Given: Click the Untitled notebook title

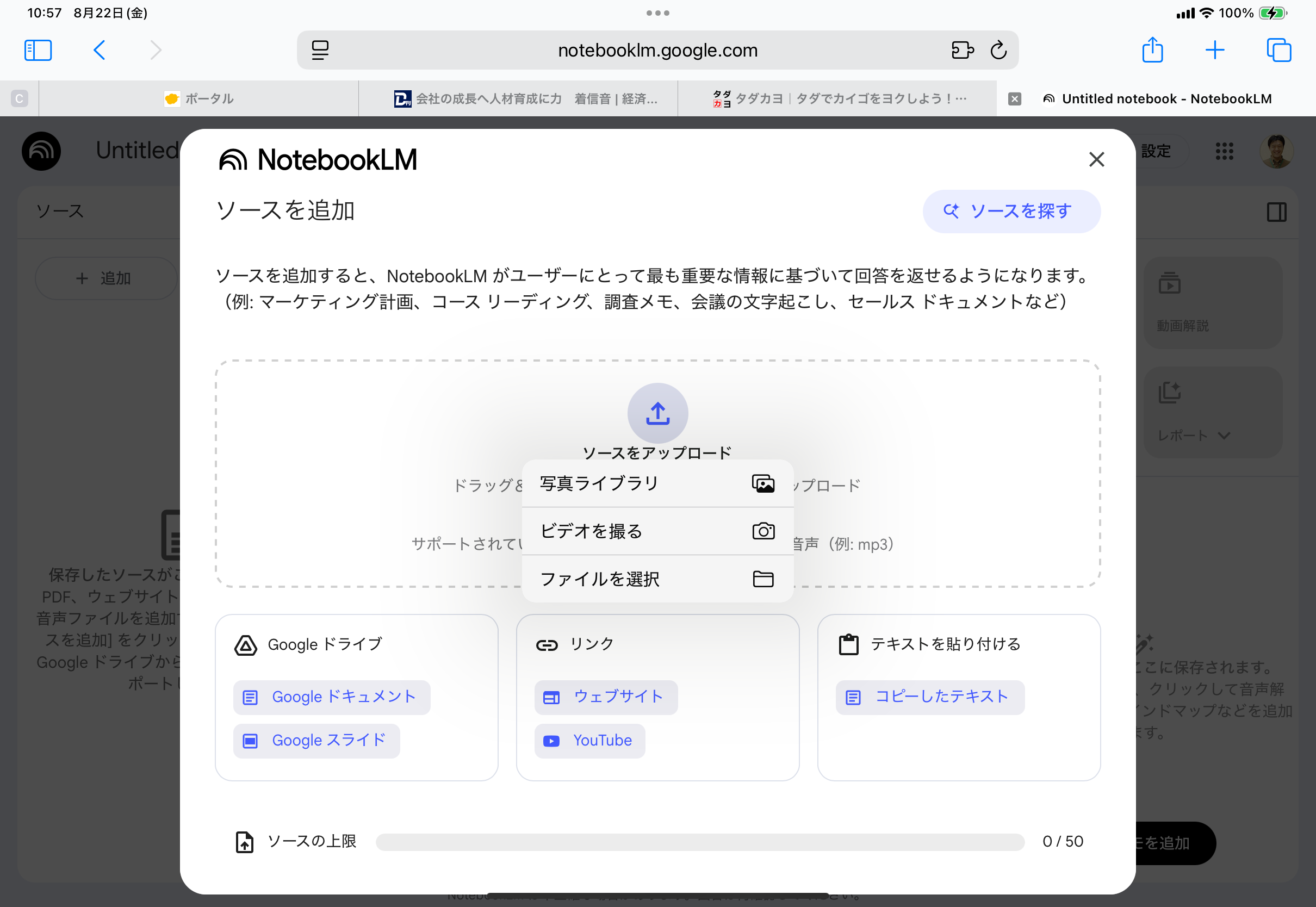Looking at the screenshot, I should pyautogui.click(x=138, y=151).
